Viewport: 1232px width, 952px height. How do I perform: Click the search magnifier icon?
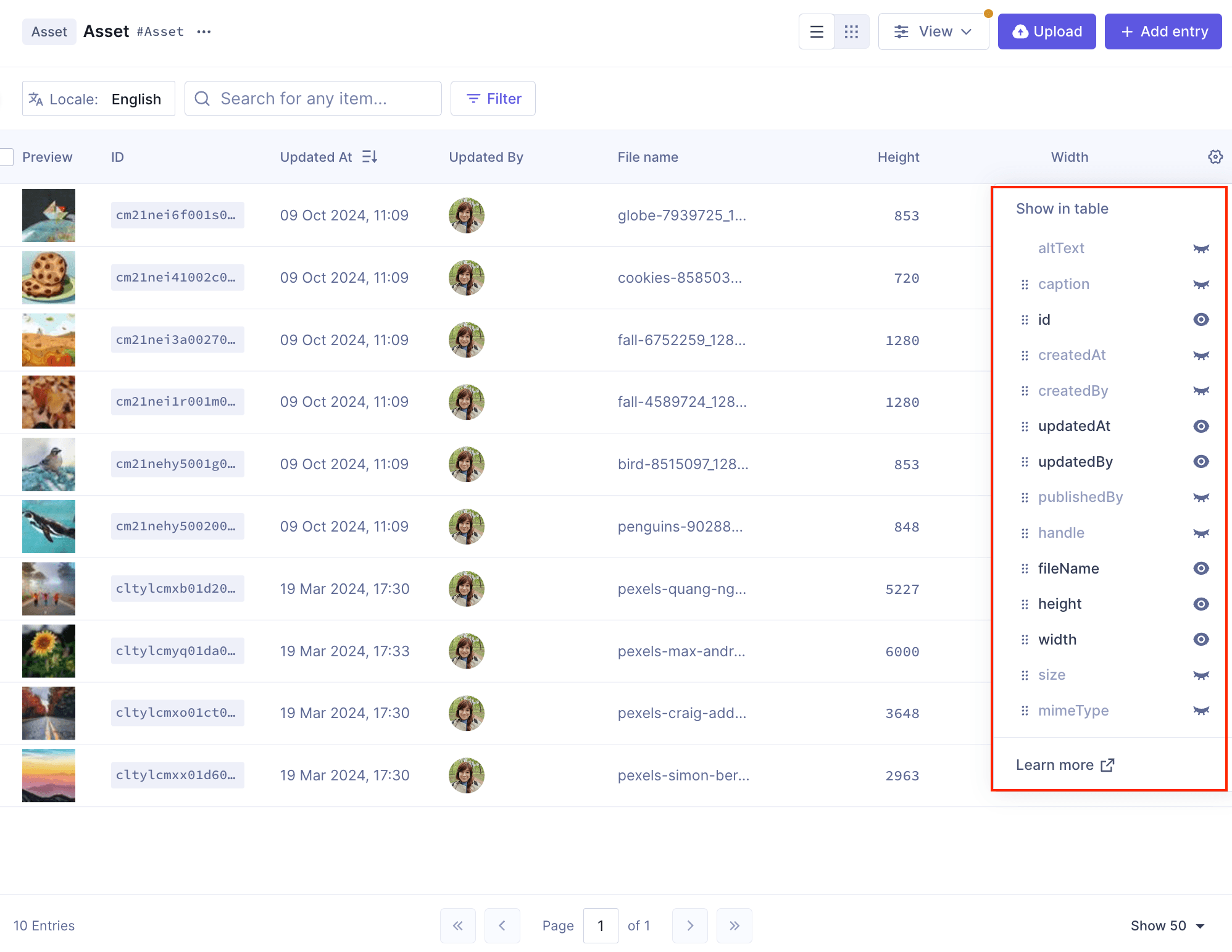(202, 98)
